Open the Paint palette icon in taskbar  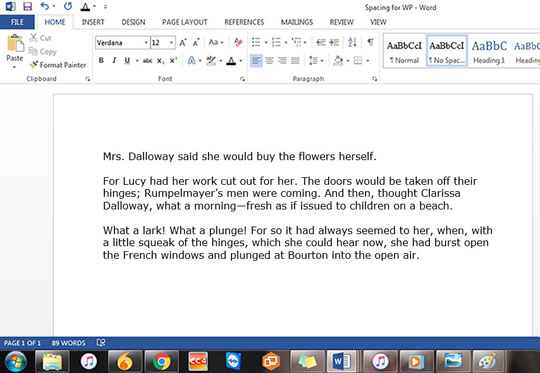tap(488, 362)
